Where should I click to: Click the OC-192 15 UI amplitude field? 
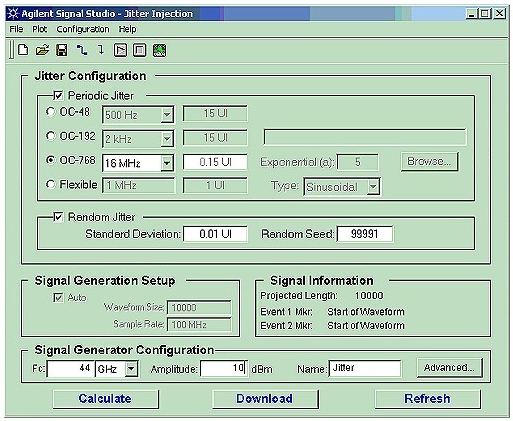pos(215,138)
